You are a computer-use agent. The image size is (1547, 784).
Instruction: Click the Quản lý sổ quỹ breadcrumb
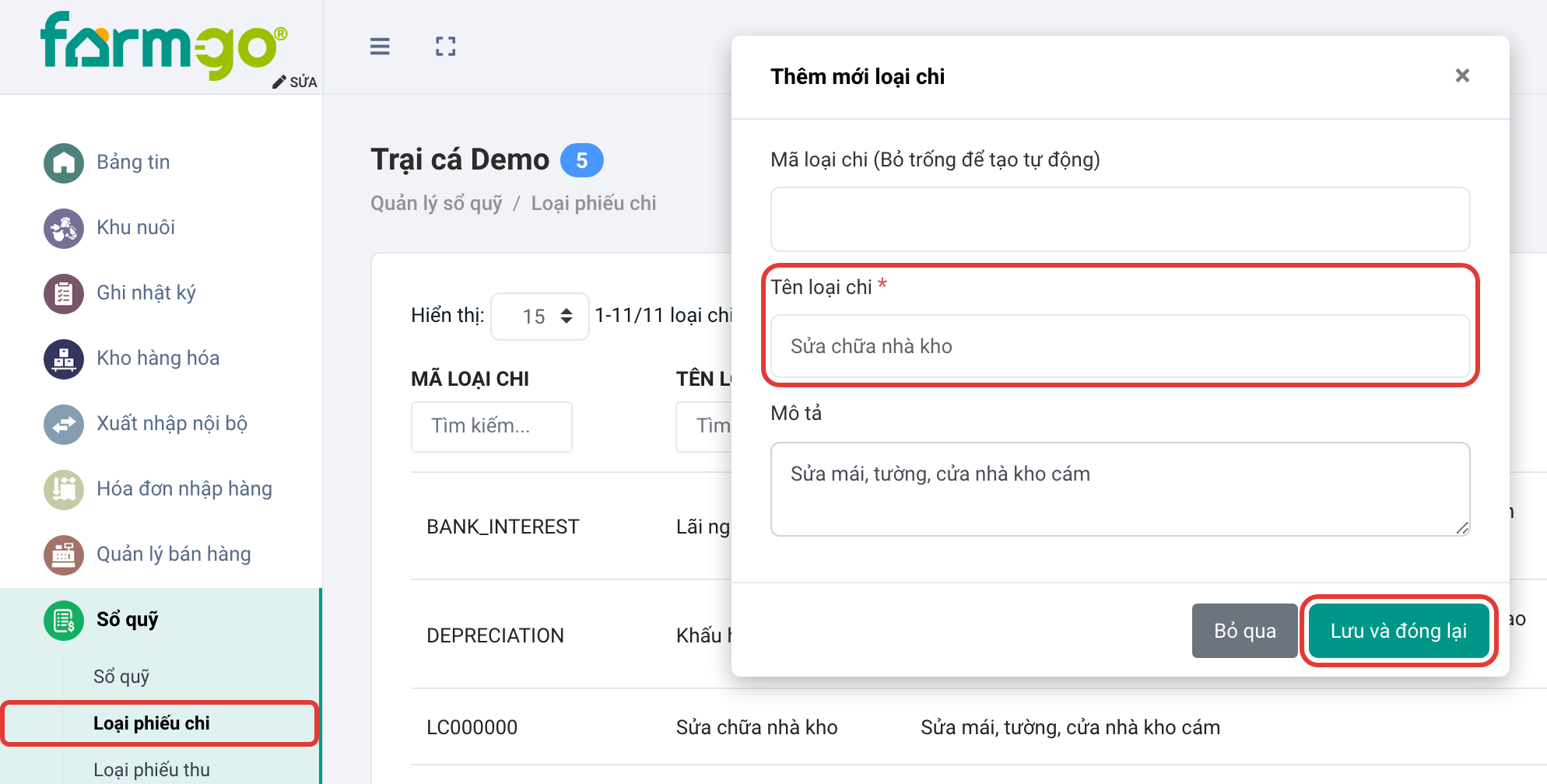click(437, 204)
